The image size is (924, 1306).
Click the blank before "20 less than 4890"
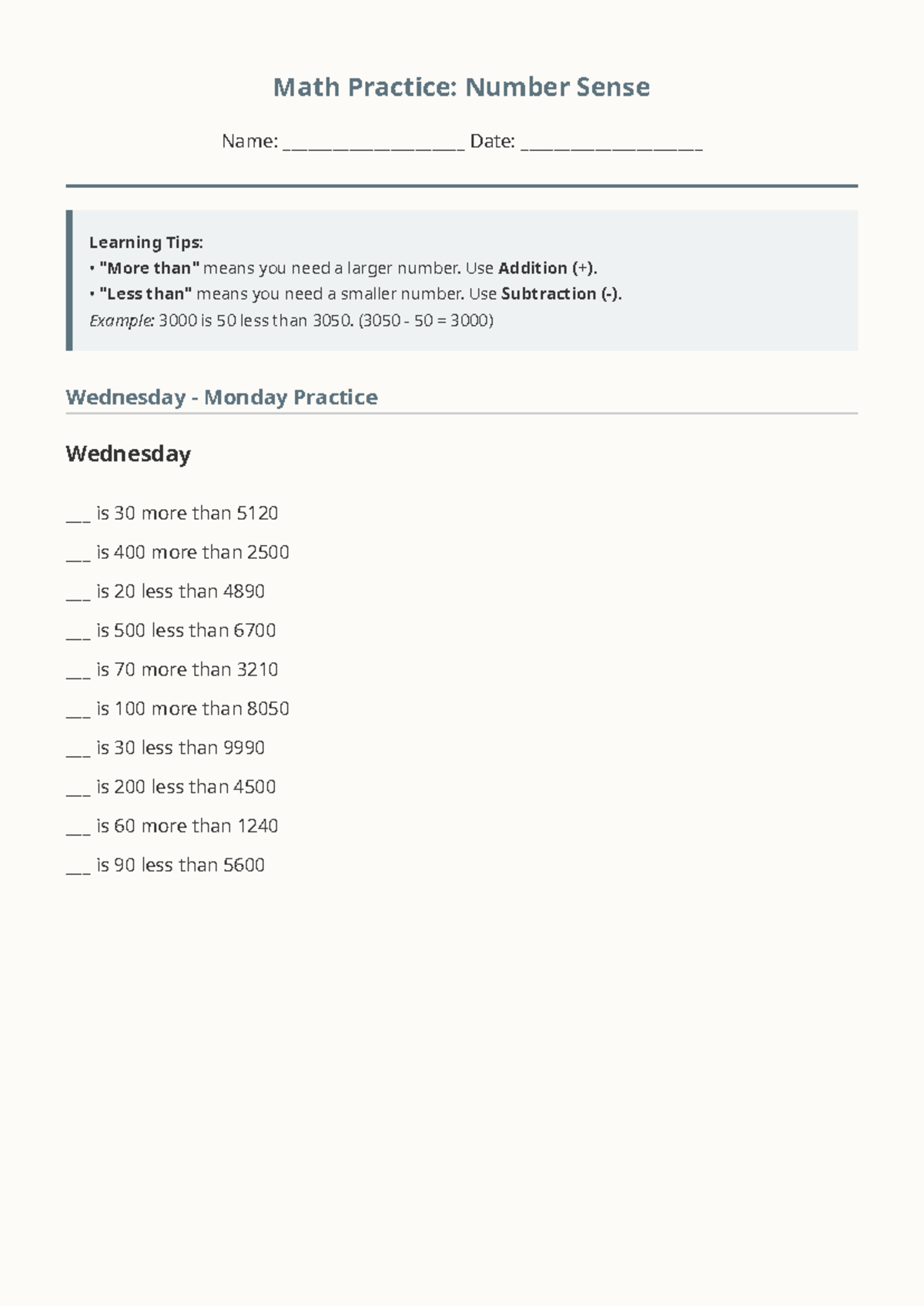pos(79,593)
